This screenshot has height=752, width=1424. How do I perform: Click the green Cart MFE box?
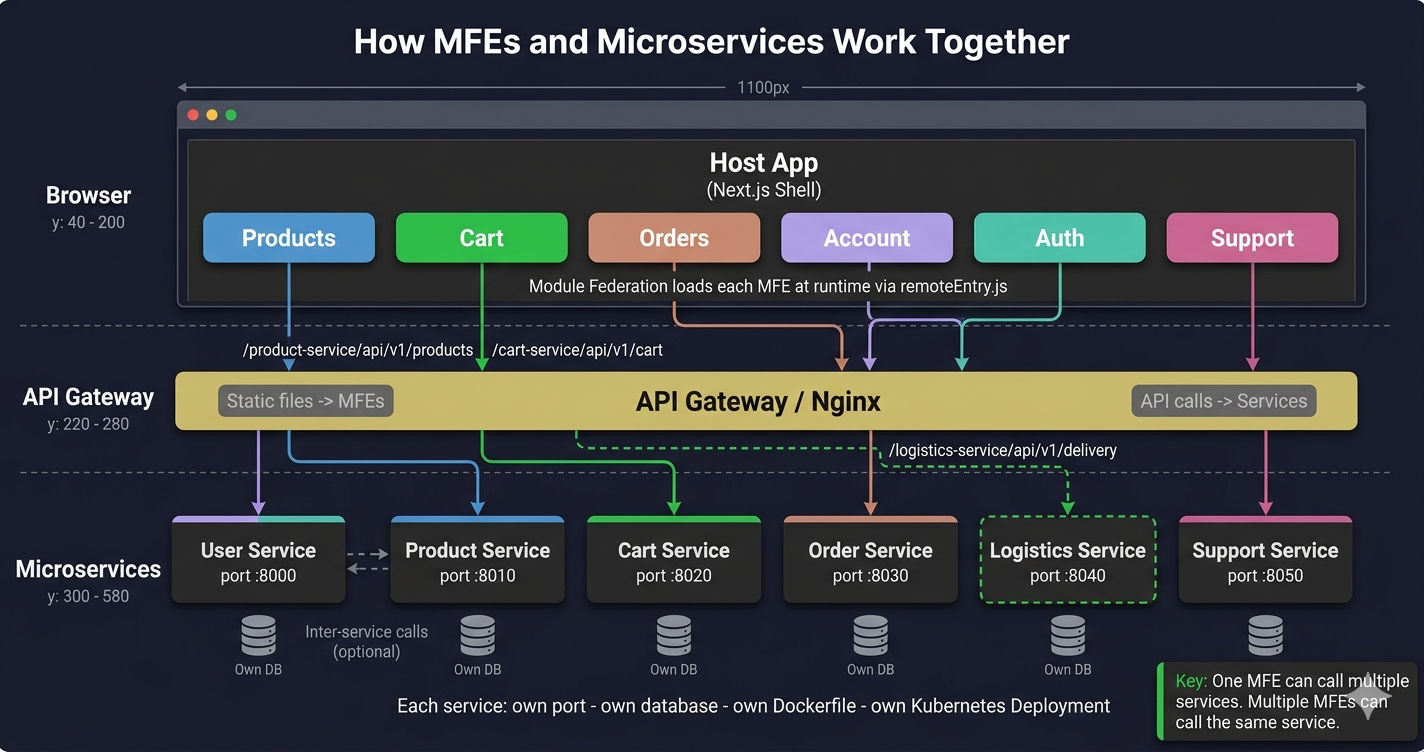click(x=482, y=238)
